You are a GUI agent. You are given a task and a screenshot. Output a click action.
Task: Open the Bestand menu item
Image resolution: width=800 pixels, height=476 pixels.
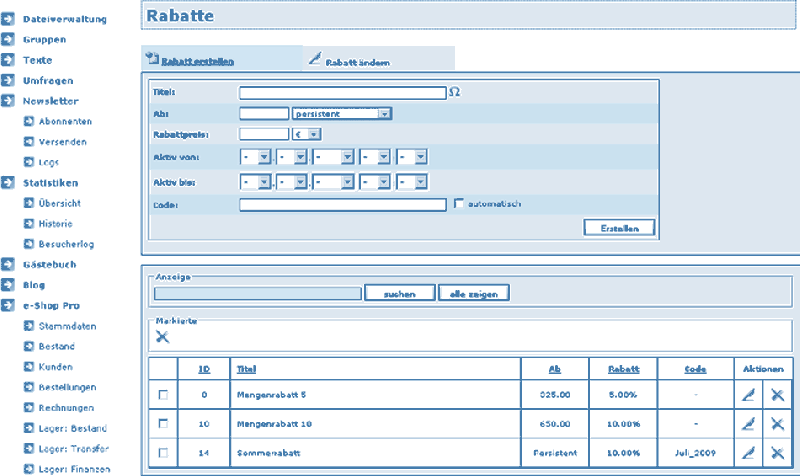(x=57, y=346)
